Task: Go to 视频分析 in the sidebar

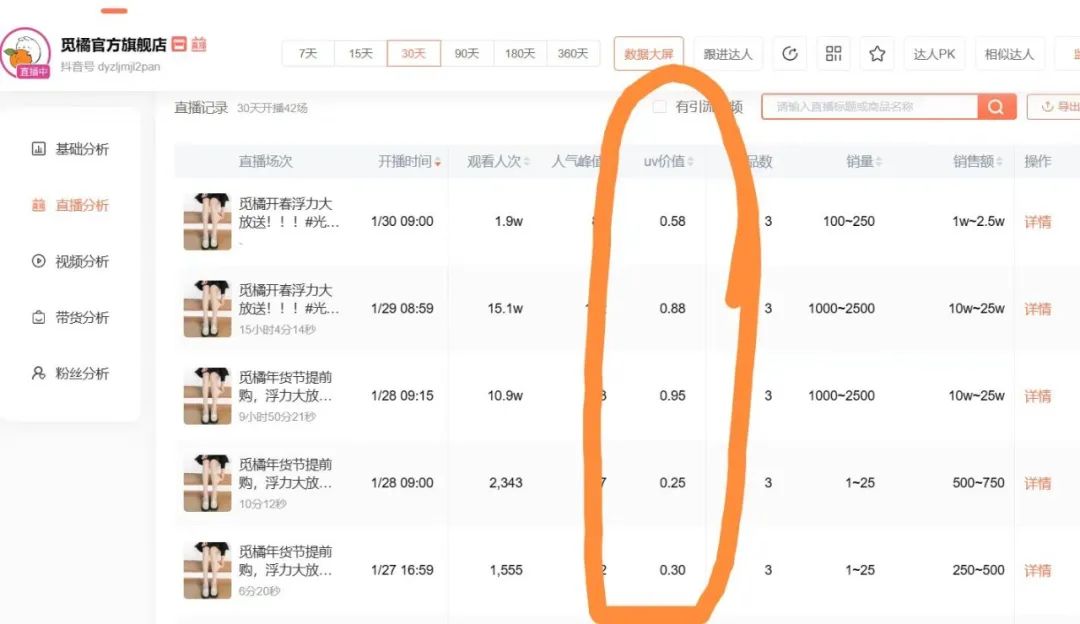Action: pos(70,261)
